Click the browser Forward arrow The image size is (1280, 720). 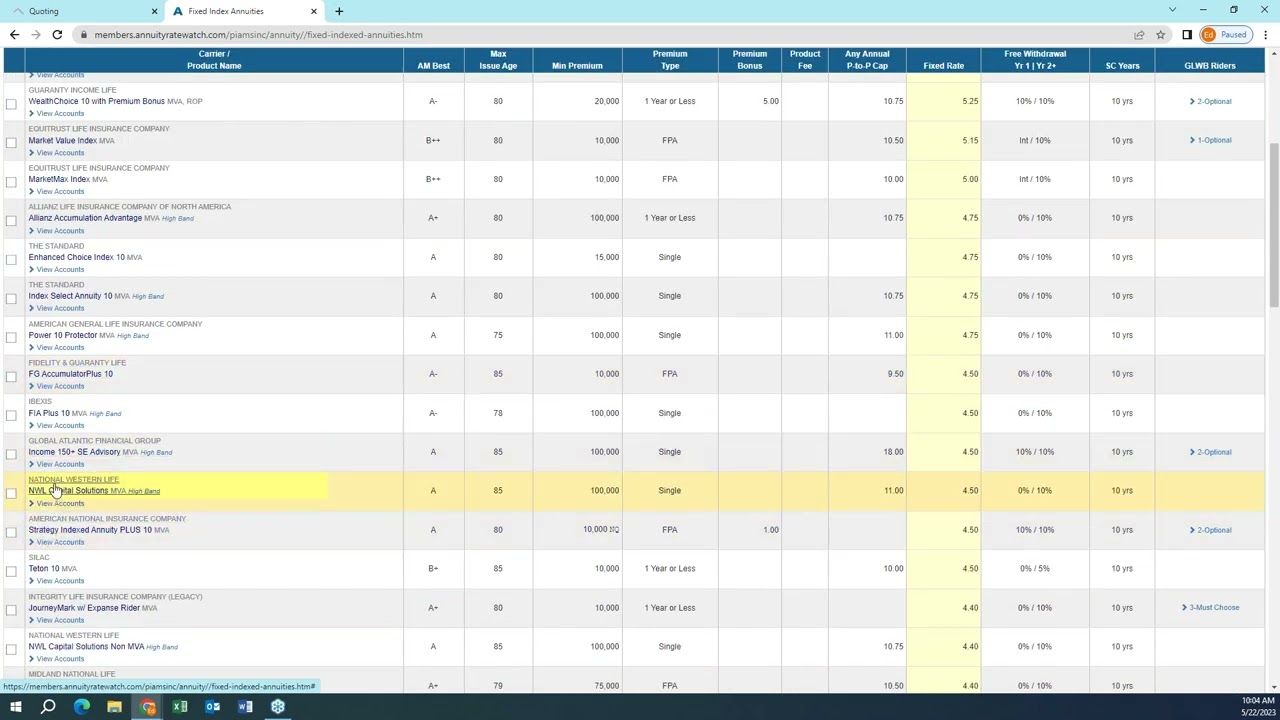(x=35, y=35)
